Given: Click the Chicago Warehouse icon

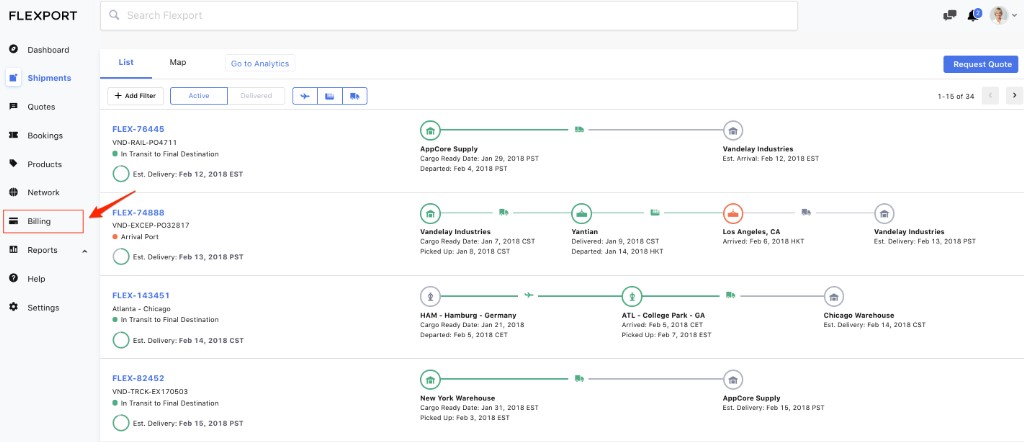Looking at the screenshot, I should coord(833,296).
